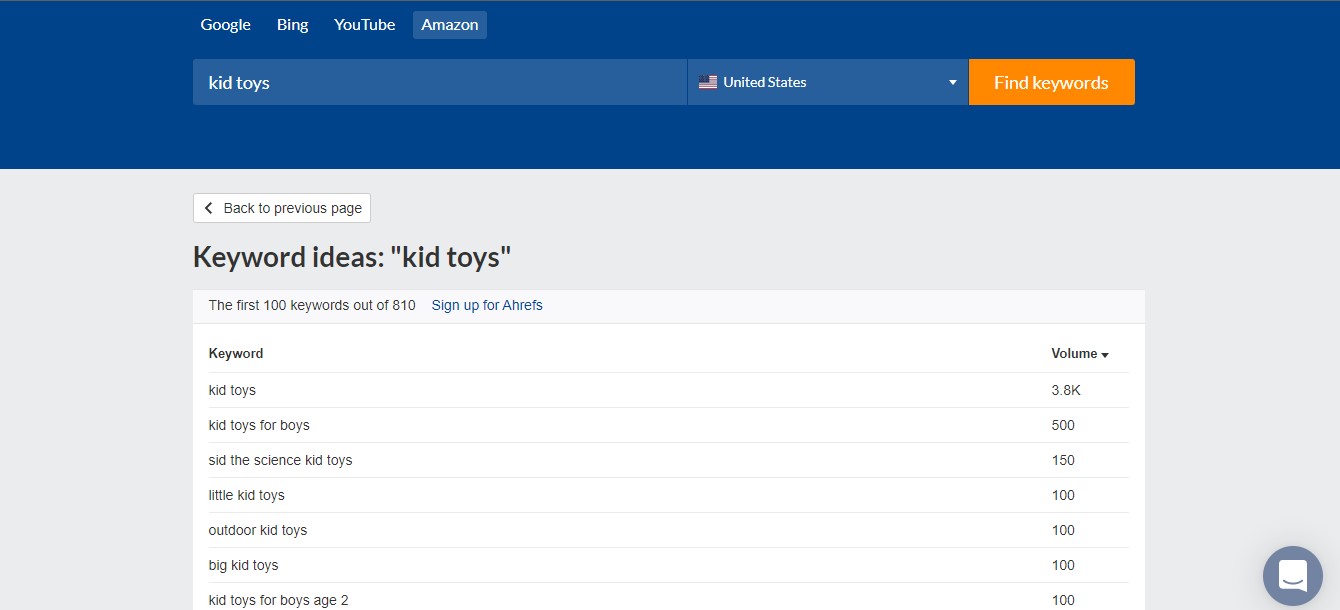Open the United States country dropdown

coord(828,82)
